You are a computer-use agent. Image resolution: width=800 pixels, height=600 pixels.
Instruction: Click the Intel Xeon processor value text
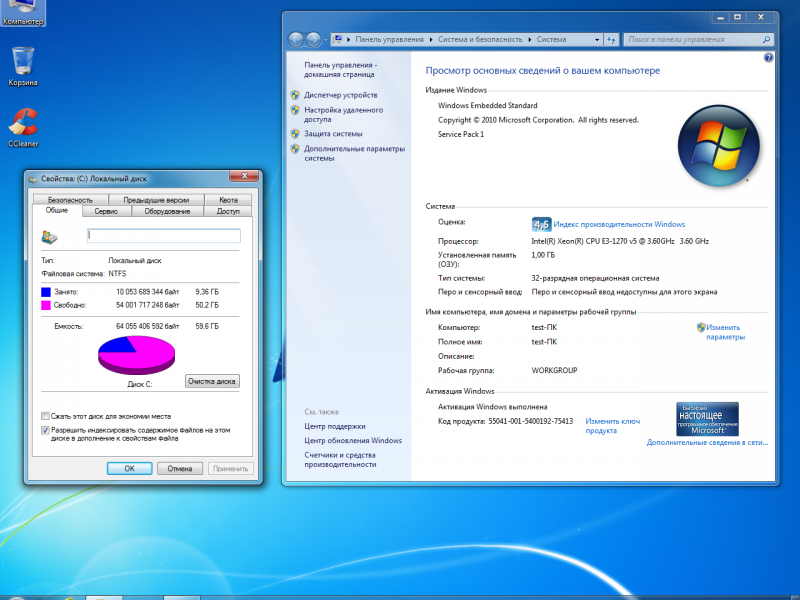(x=620, y=241)
